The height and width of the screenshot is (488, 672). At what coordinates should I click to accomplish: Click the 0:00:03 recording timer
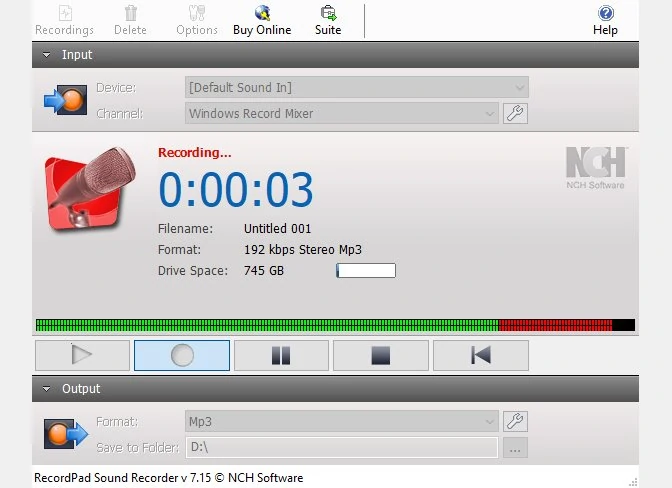(236, 189)
